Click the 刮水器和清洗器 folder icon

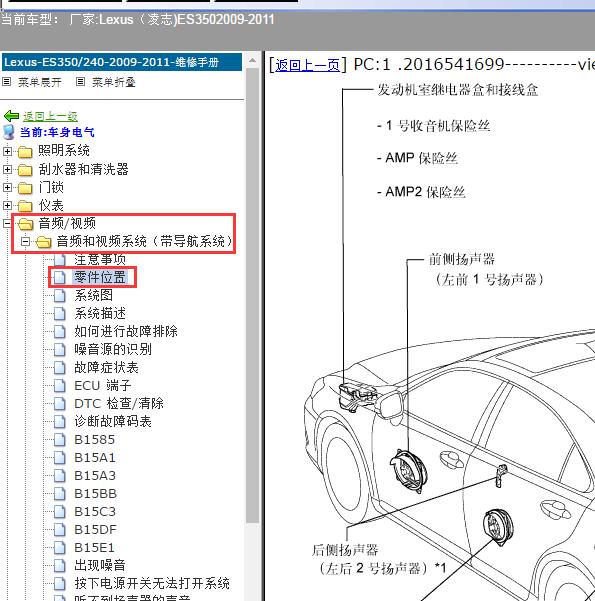coord(25,169)
